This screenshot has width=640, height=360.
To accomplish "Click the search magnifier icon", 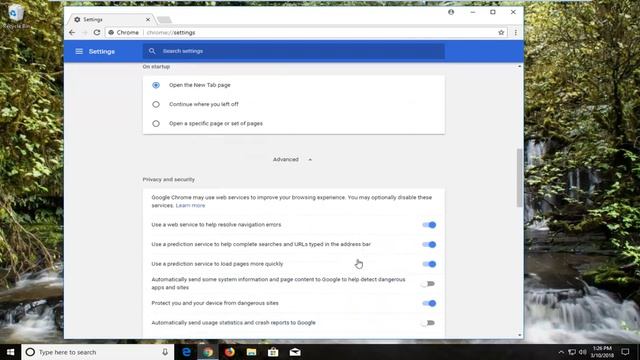I will coord(152,51).
